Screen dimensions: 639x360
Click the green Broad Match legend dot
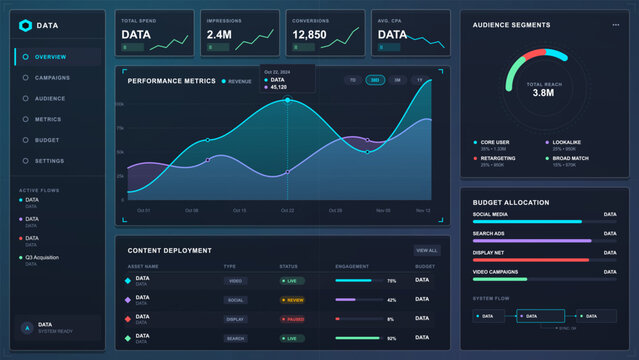tap(547, 158)
